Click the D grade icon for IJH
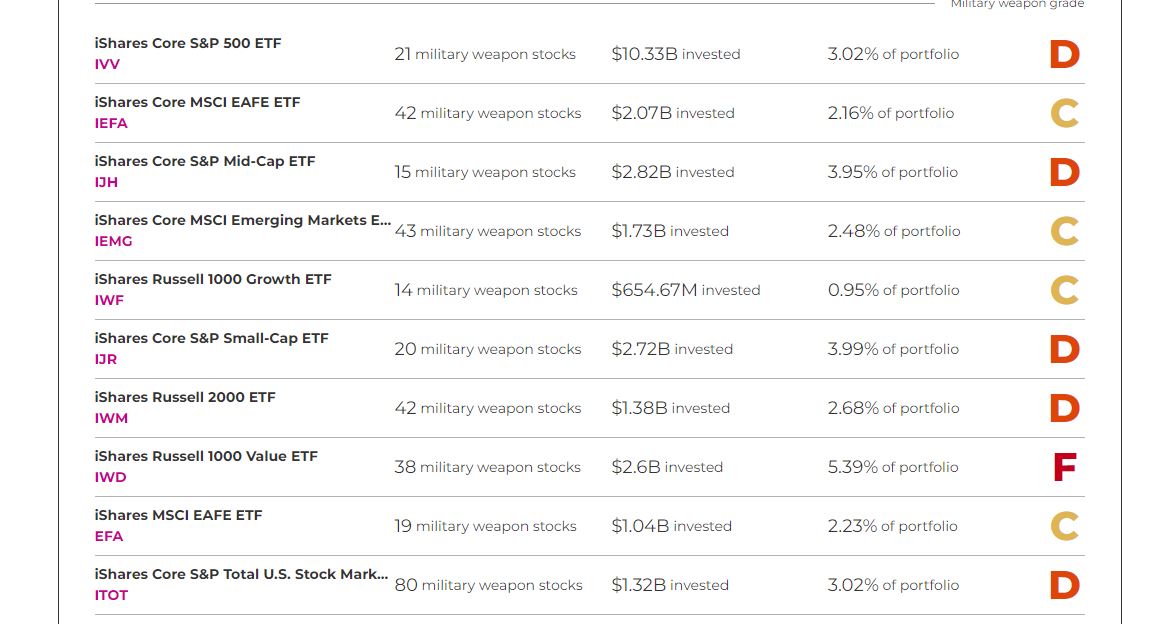Viewport: 1154px width, 624px height. click(1064, 172)
